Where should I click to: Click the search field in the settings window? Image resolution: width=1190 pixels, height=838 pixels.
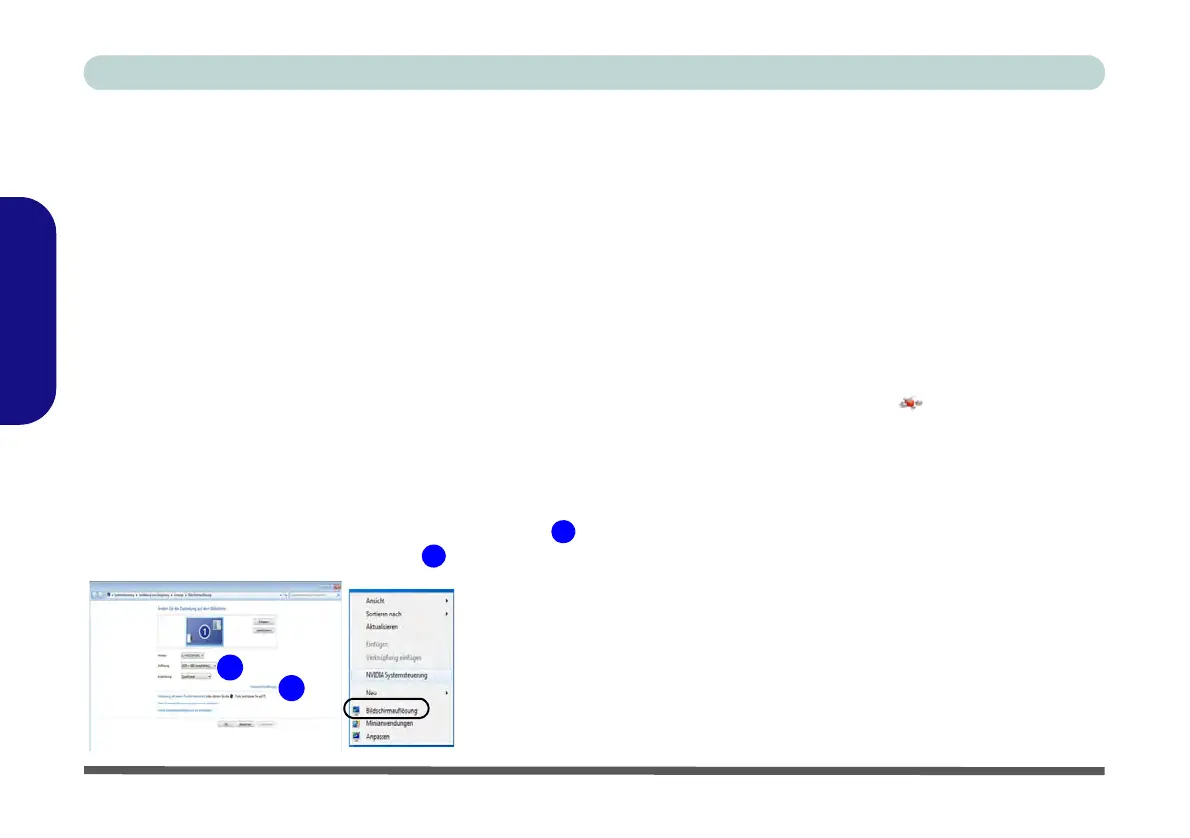pos(315,595)
